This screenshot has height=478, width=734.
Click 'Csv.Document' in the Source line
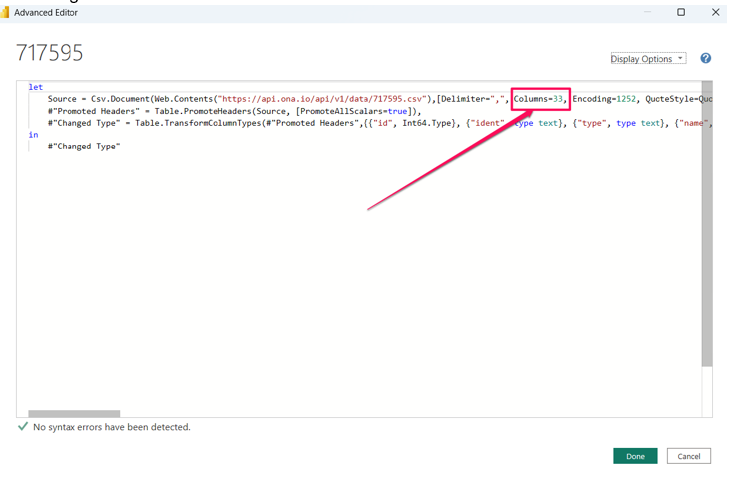click(x=120, y=99)
